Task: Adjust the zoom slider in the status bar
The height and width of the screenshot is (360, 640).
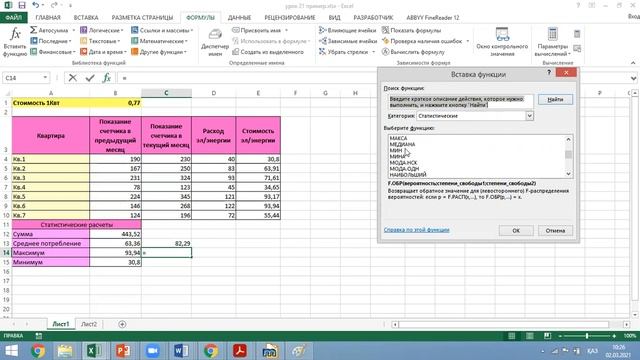Action: [587, 336]
